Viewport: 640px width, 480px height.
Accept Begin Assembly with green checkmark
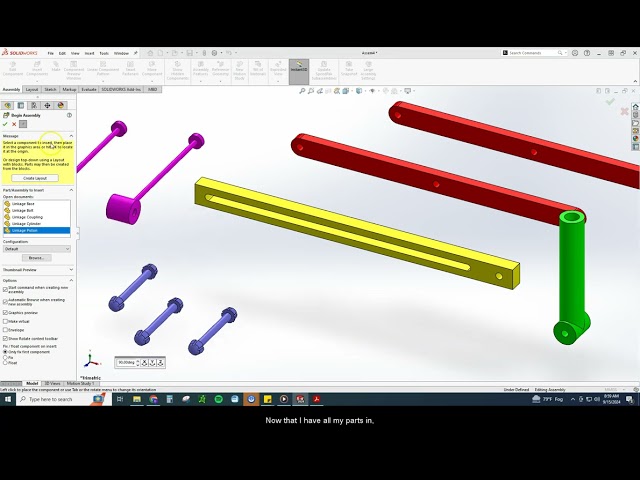tap(5, 124)
